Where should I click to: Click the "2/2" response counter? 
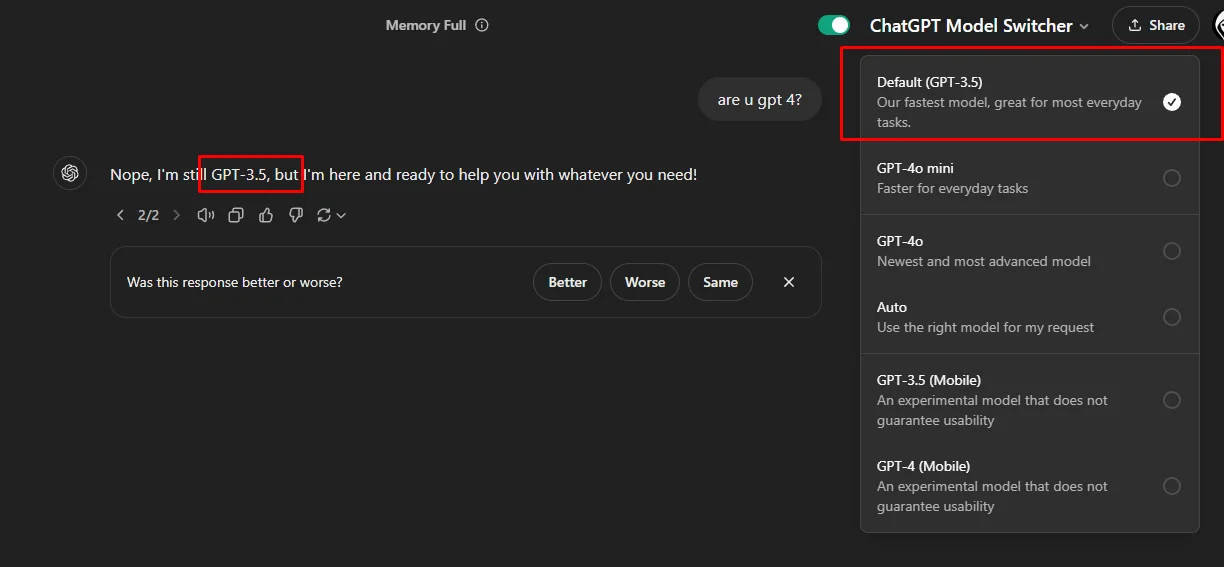click(x=148, y=215)
